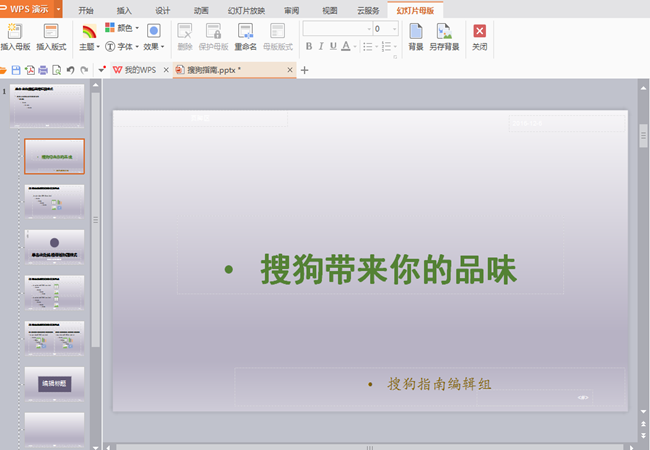Click the Print icon
Image resolution: width=650 pixels, height=450 pixels.
pyautogui.click(x=43, y=70)
